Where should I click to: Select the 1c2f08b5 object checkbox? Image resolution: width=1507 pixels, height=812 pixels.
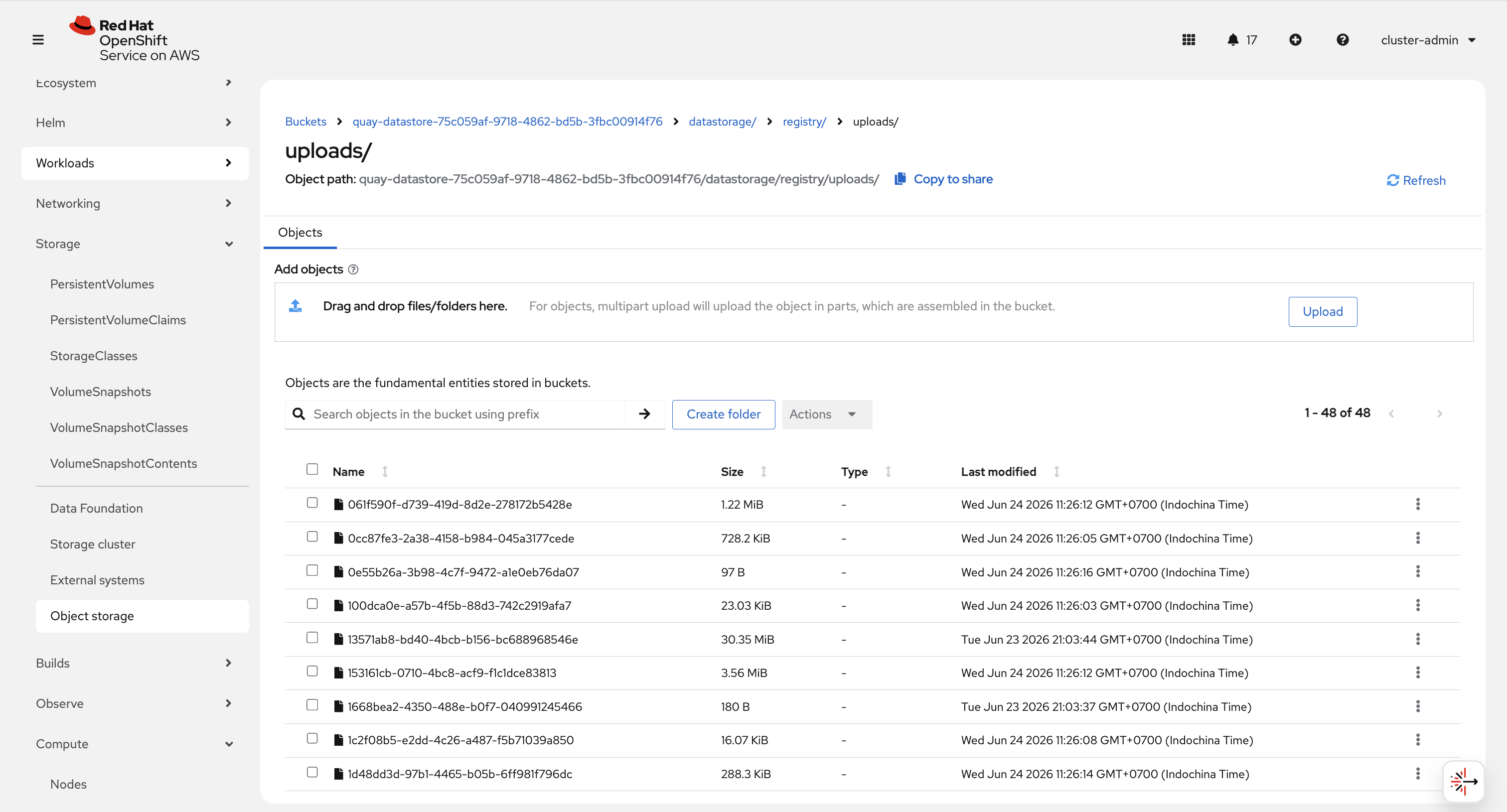click(x=312, y=738)
